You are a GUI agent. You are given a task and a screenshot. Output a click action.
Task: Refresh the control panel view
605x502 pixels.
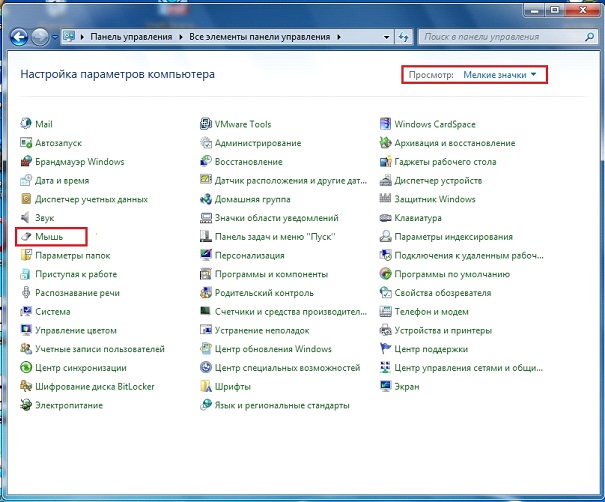click(x=404, y=37)
